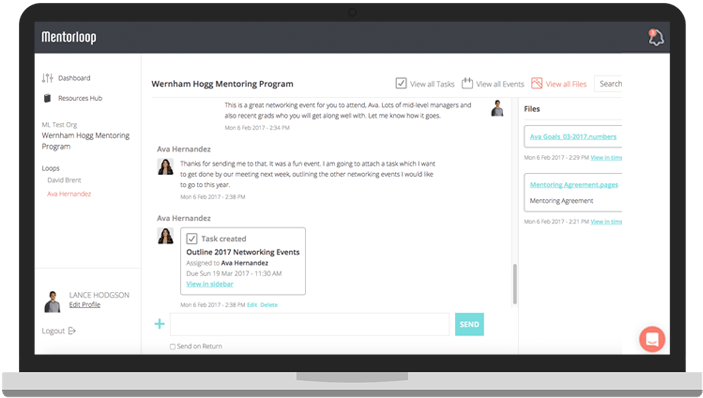Click the plus attachment icon
This screenshot has width=703, height=398.
coord(160,324)
